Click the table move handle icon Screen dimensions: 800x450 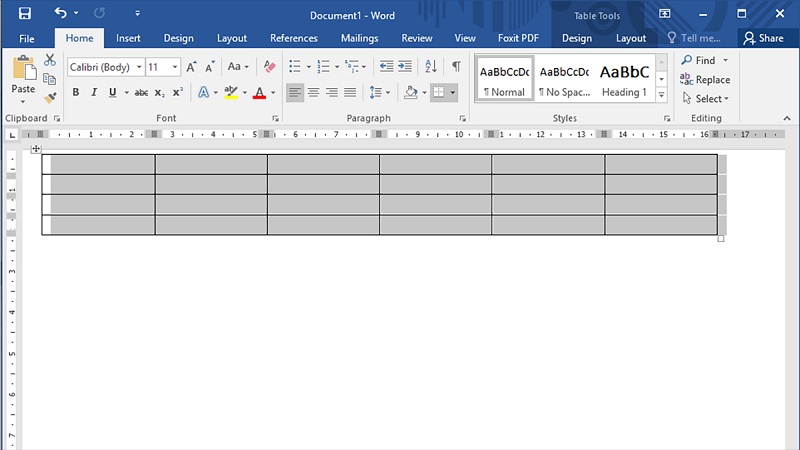click(36, 149)
